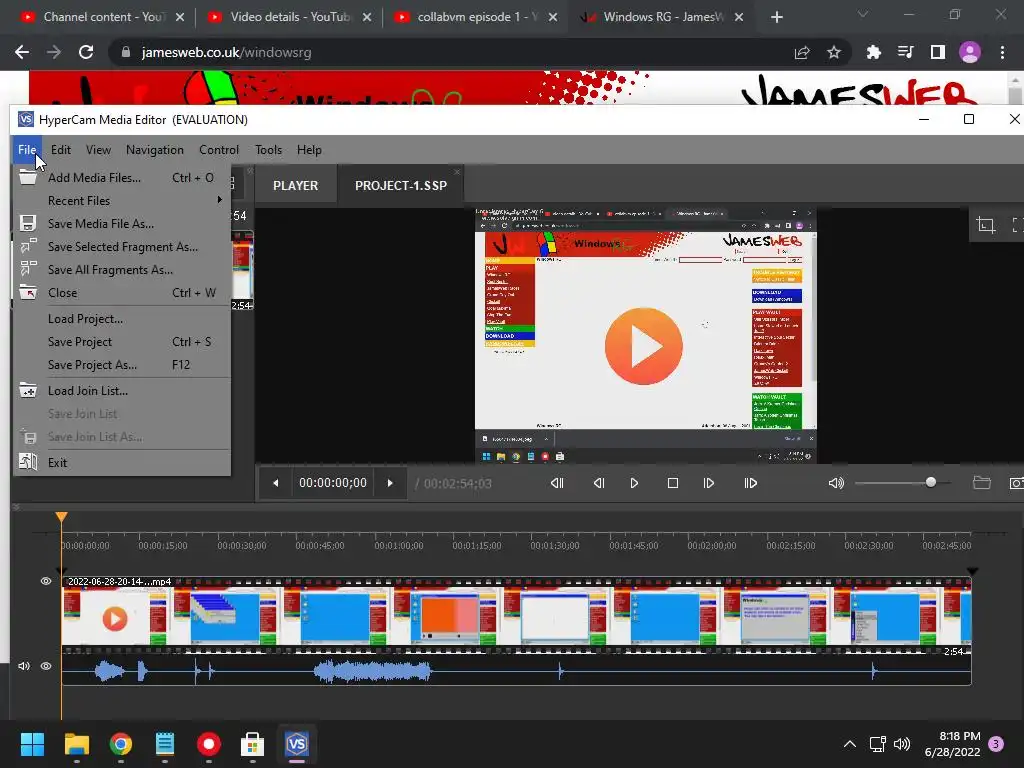Image resolution: width=1024 pixels, height=768 pixels.
Task: Close the PROJECT-1.SSP tab
Action: (x=457, y=172)
